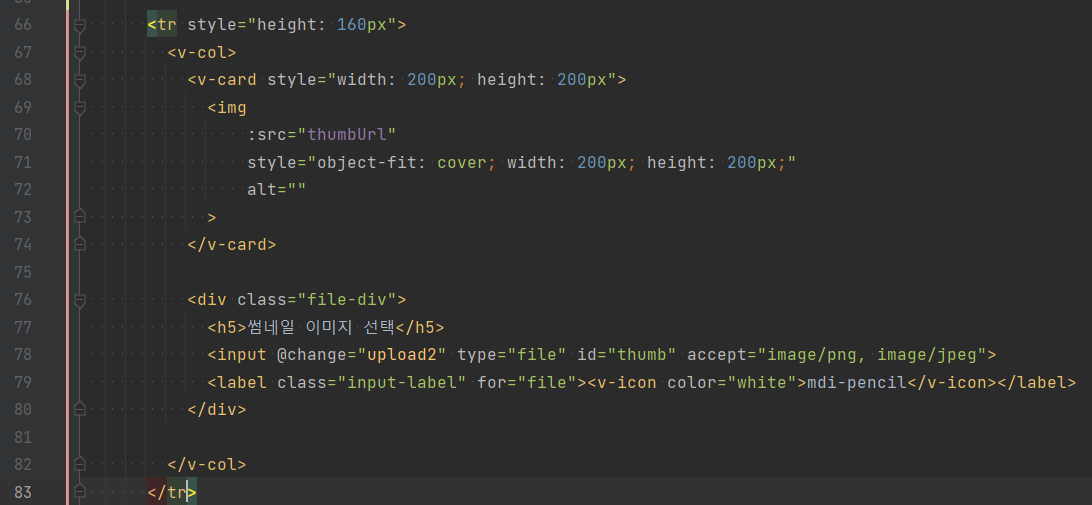Click the thumbUrl binding value
The height and width of the screenshot is (505, 1092).
point(347,134)
